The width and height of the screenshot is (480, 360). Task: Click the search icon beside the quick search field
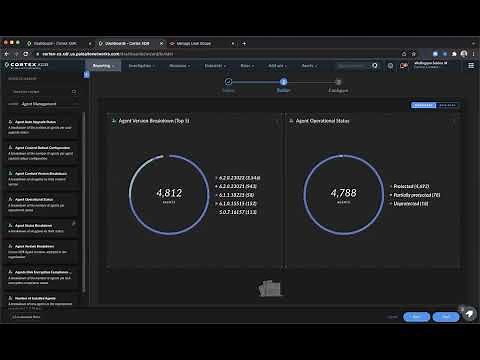(375, 66)
